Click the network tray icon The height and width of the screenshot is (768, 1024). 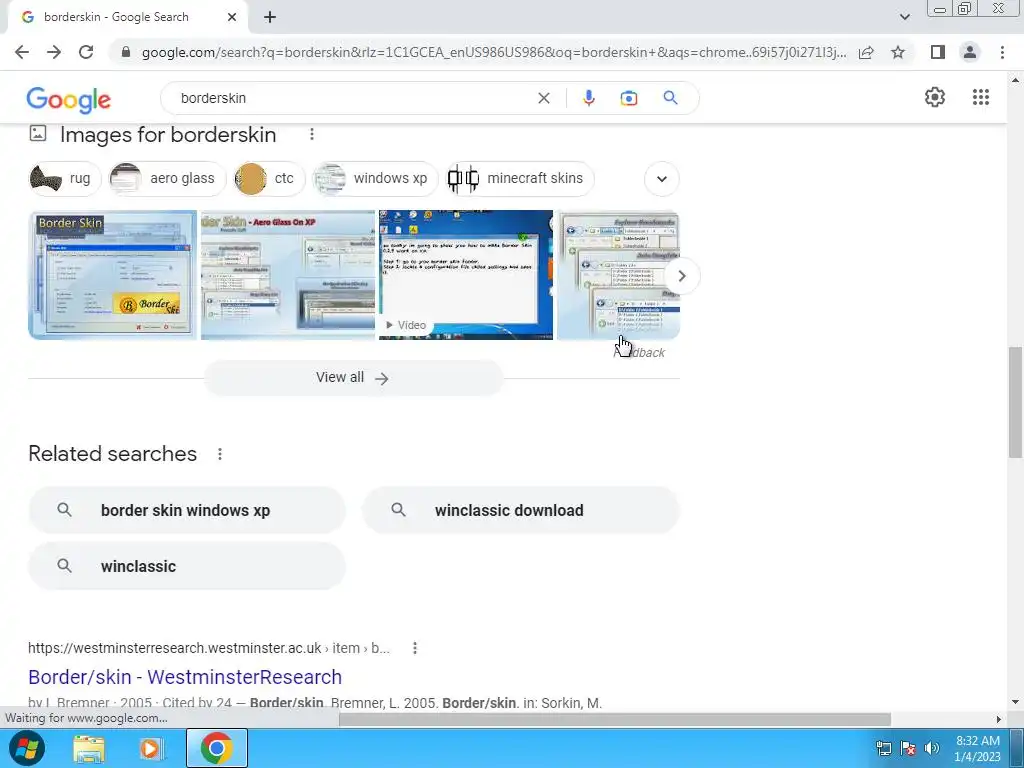(884, 748)
